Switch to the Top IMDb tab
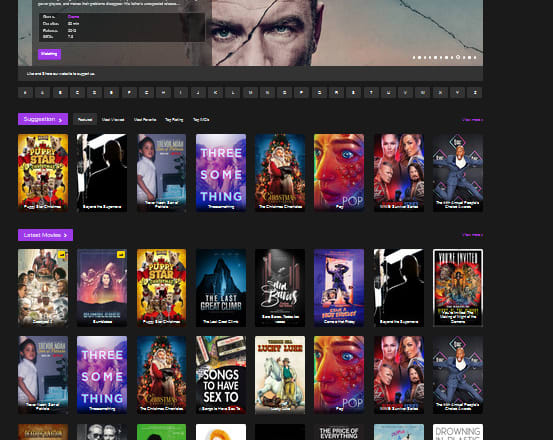Image resolution: width=553 pixels, height=440 pixels. point(201,120)
